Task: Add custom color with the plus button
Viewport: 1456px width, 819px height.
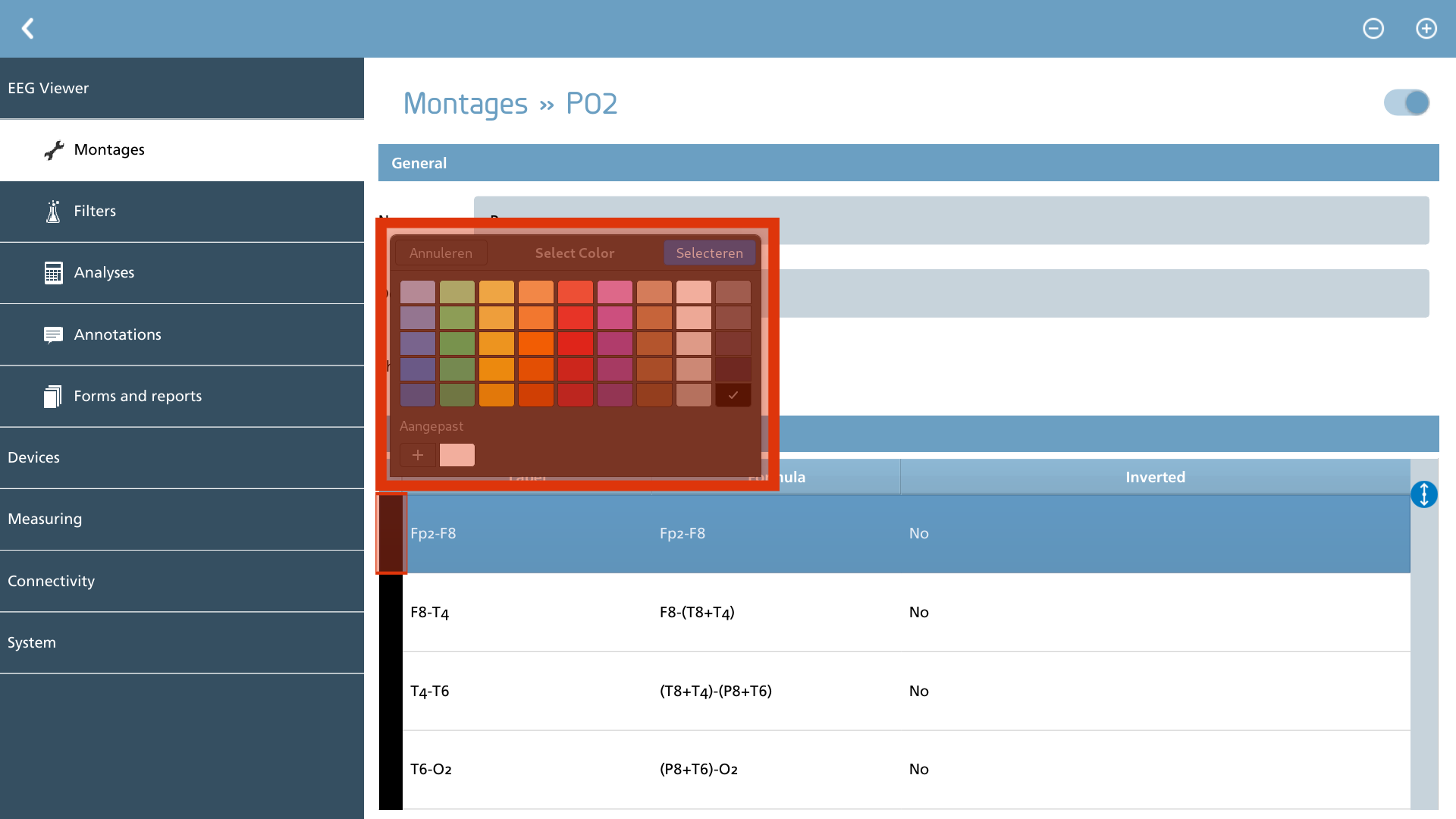Action: click(418, 455)
